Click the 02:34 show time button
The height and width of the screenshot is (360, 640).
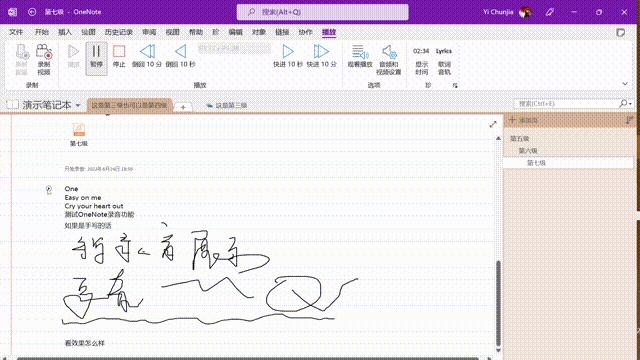tap(421, 60)
